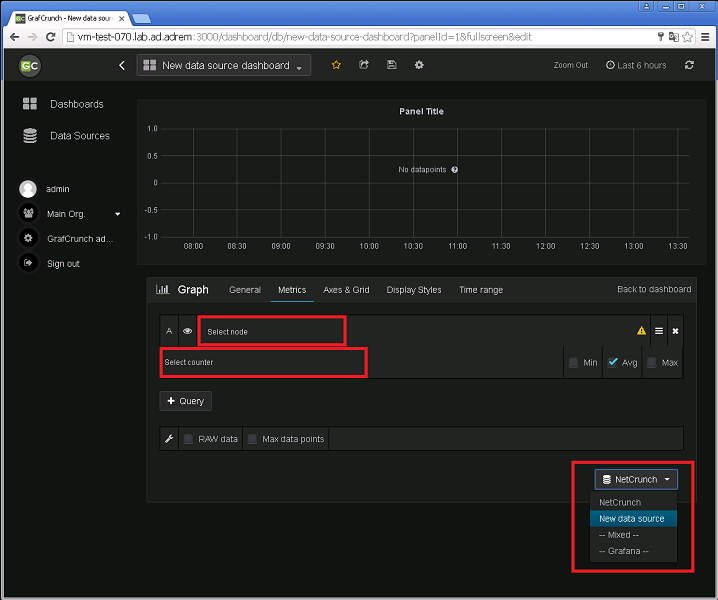
Task: Click the admin profile link
Action: click(x=58, y=189)
